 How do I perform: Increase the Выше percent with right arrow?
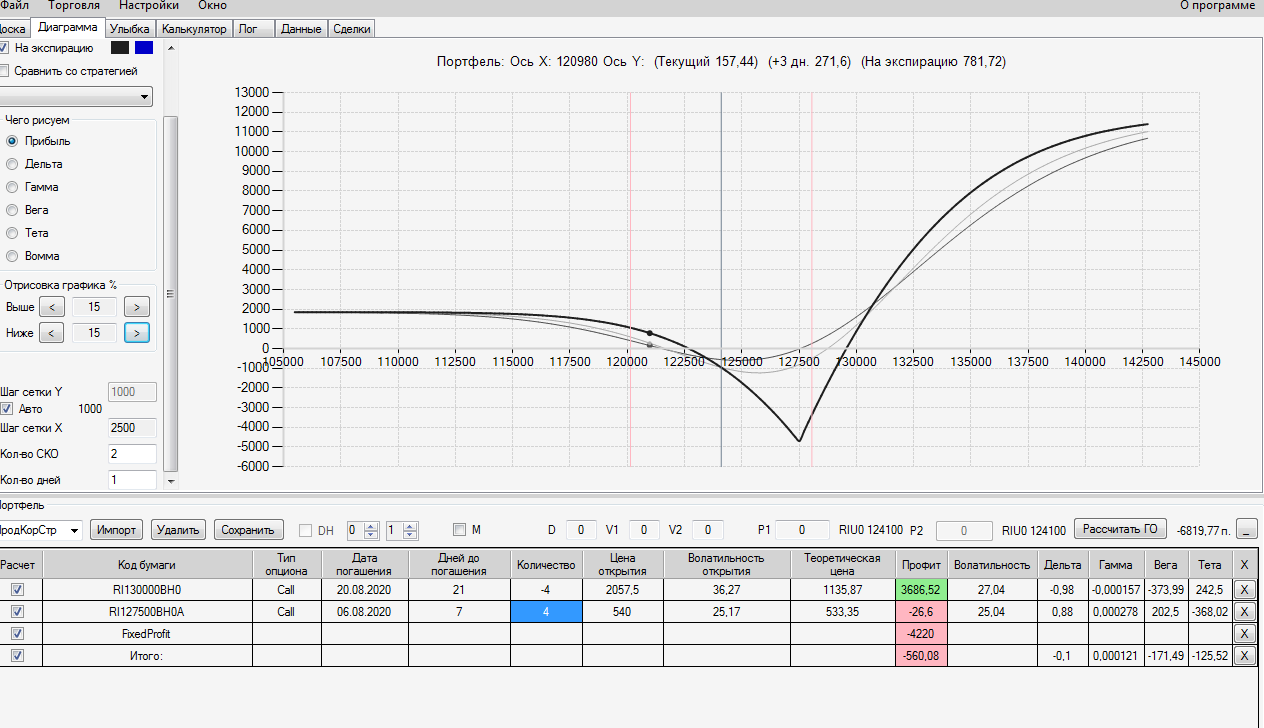coord(137,307)
